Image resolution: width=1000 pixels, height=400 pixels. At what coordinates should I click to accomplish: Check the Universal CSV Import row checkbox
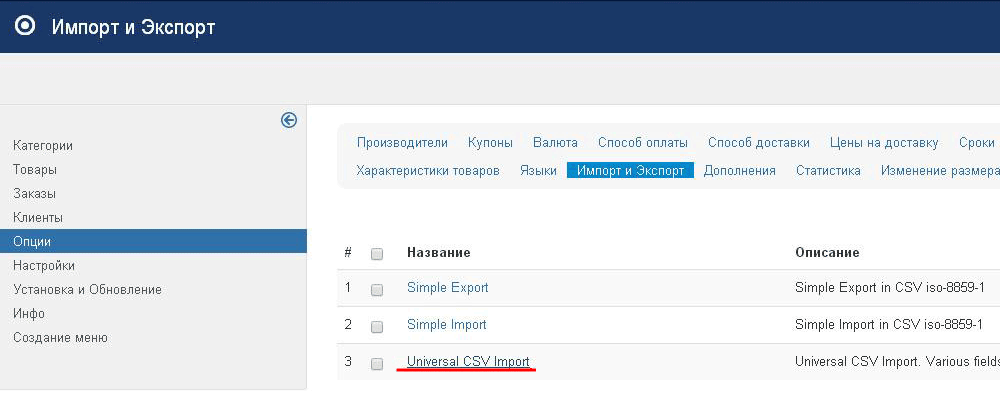pos(377,363)
